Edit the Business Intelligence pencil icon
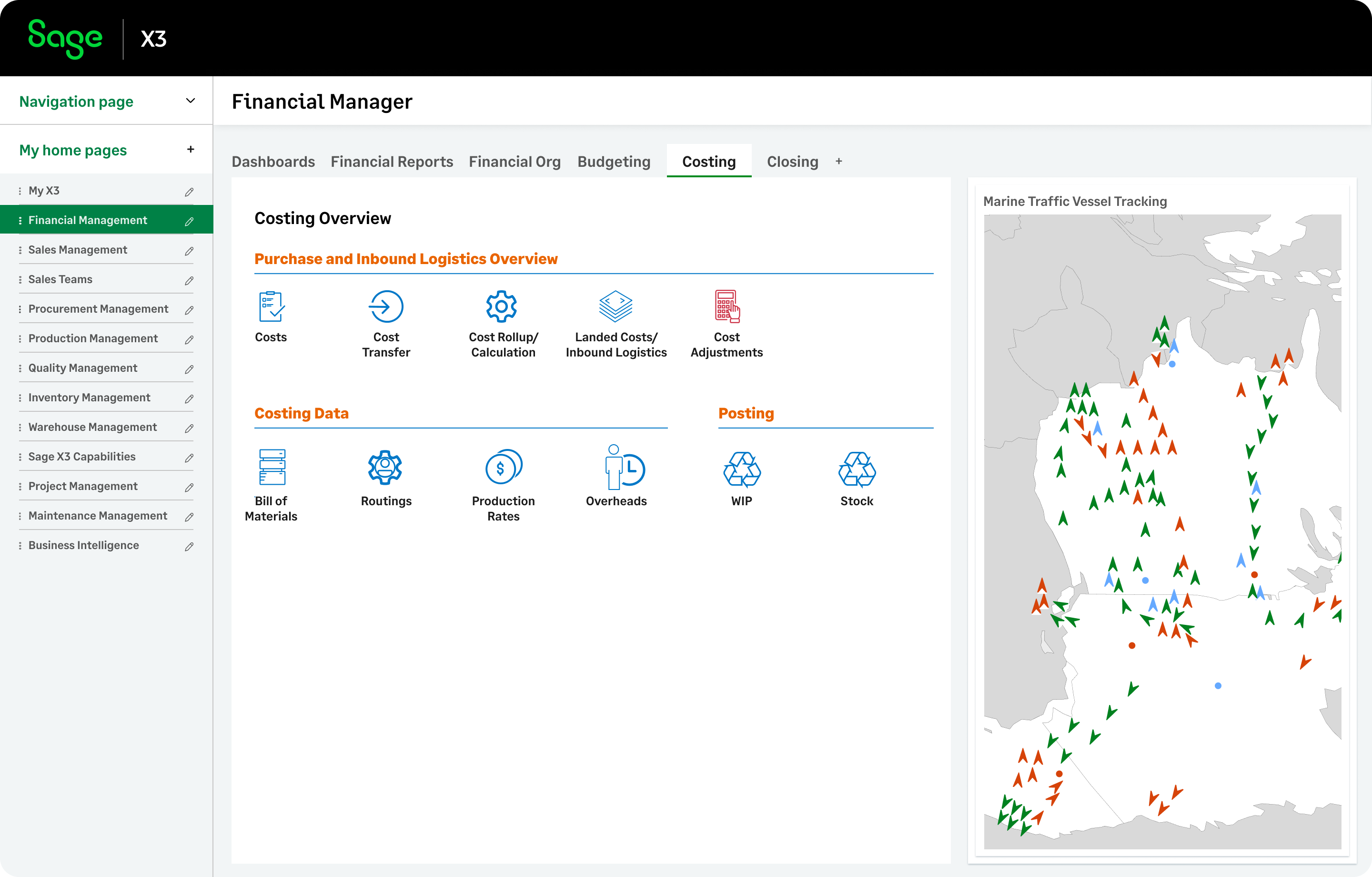1372x877 pixels. 189,546
